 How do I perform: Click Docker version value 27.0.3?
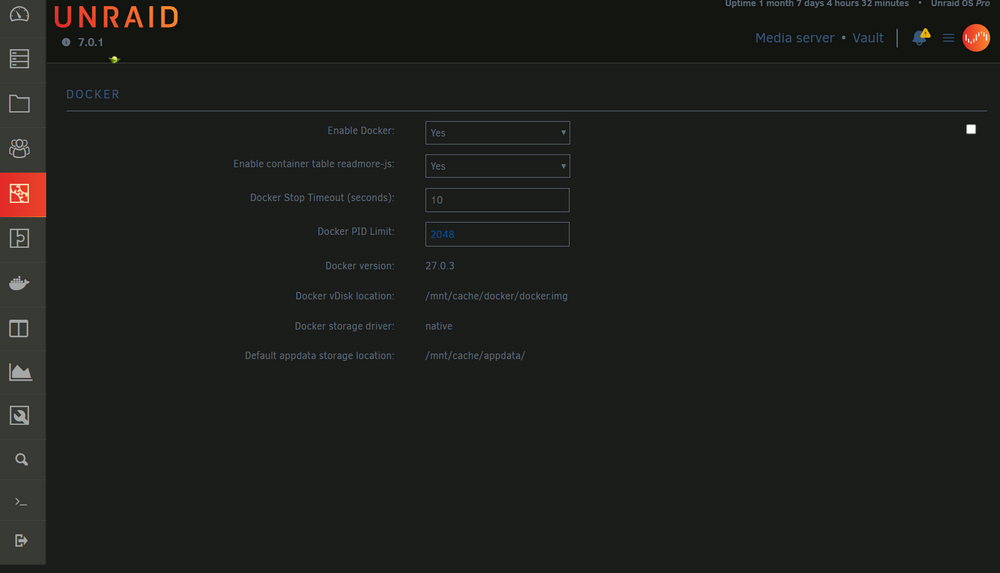pos(440,265)
